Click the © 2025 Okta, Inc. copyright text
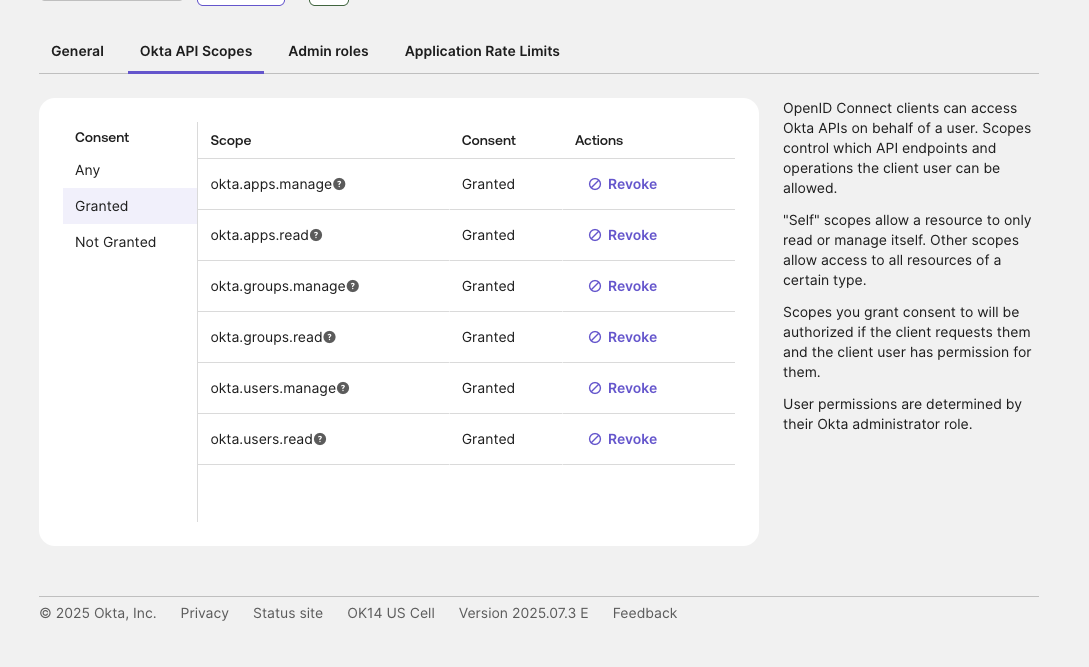This screenshot has width=1089, height=667. click(x=98, y=614)
